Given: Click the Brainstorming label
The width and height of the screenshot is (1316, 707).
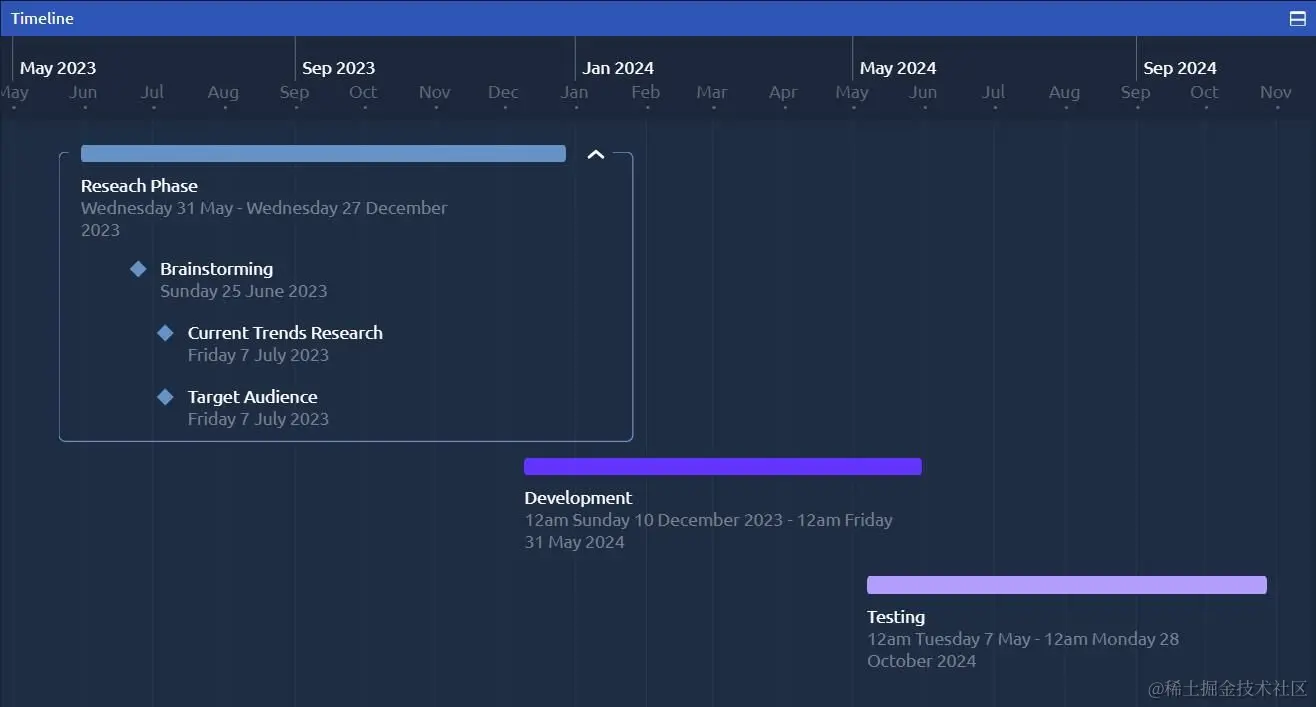Looking at the screenshot, I should [x=216, y=269].
